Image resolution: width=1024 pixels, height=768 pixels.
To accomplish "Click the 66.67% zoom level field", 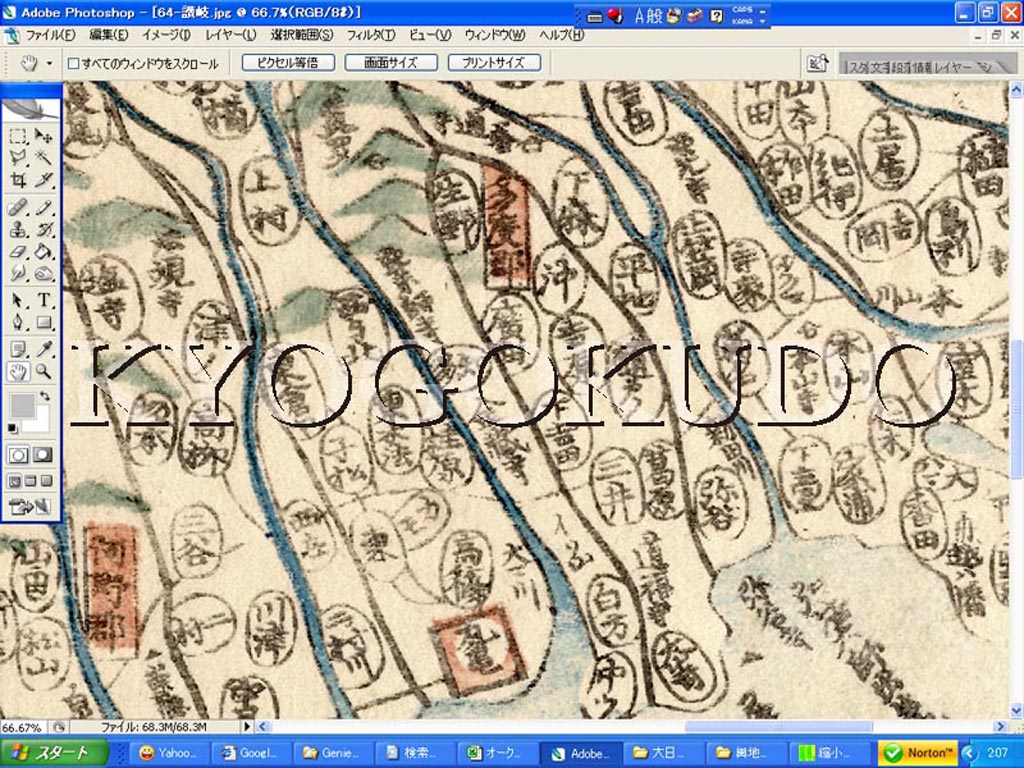I will [x=24, y=727].
